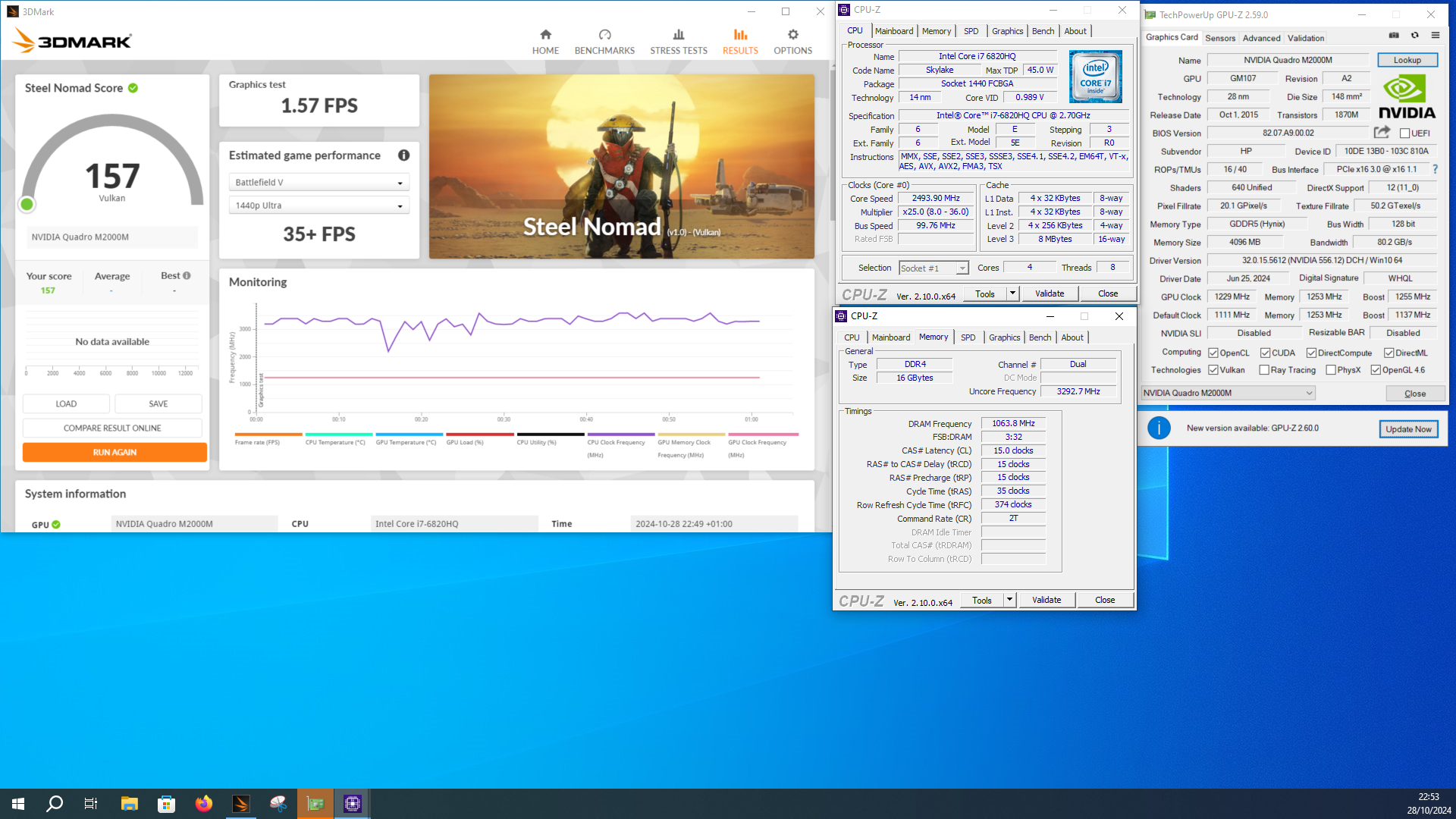Open the Windows Start menu

tap(18, 804)
